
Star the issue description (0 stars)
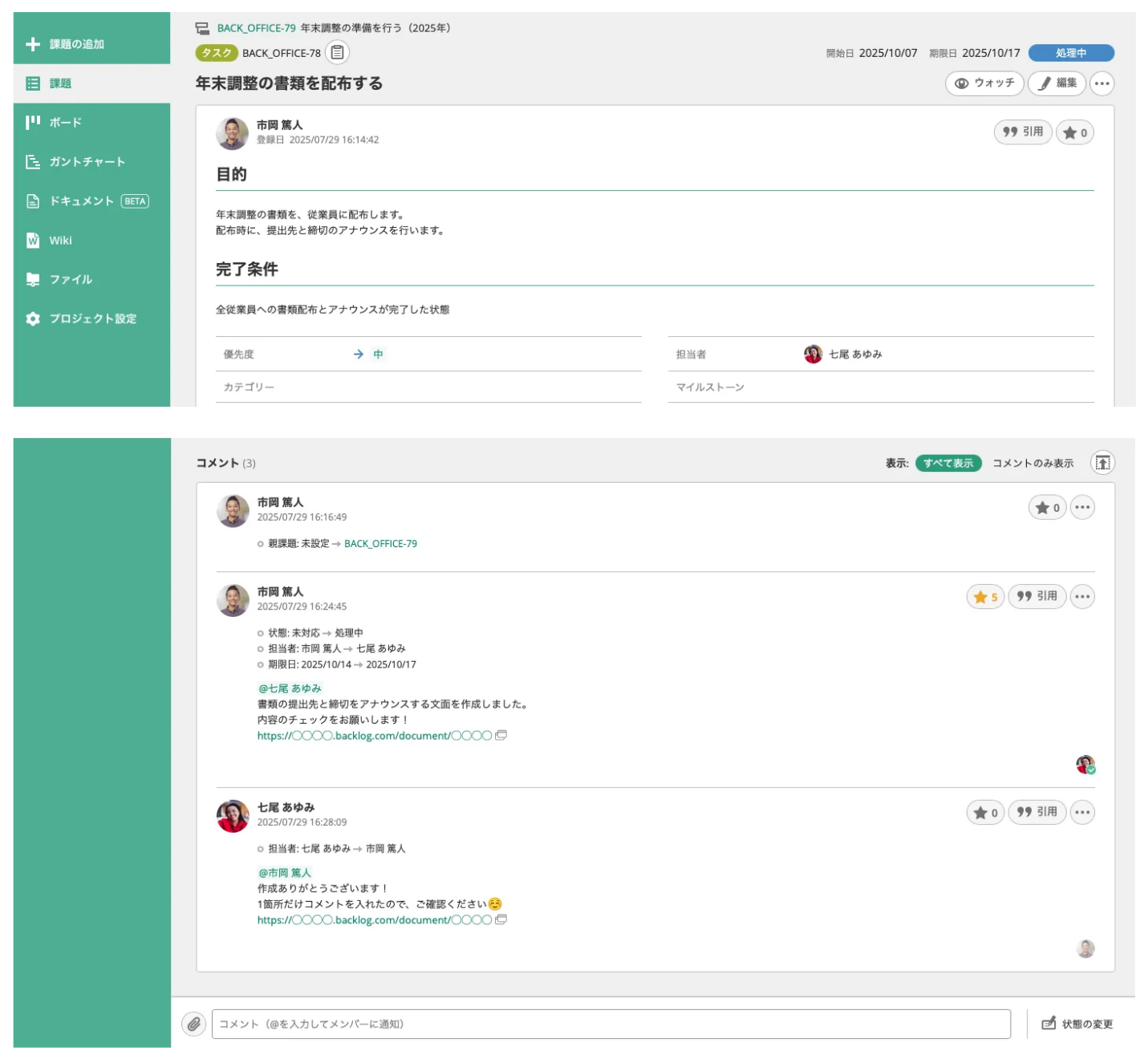pos(1075,132)
